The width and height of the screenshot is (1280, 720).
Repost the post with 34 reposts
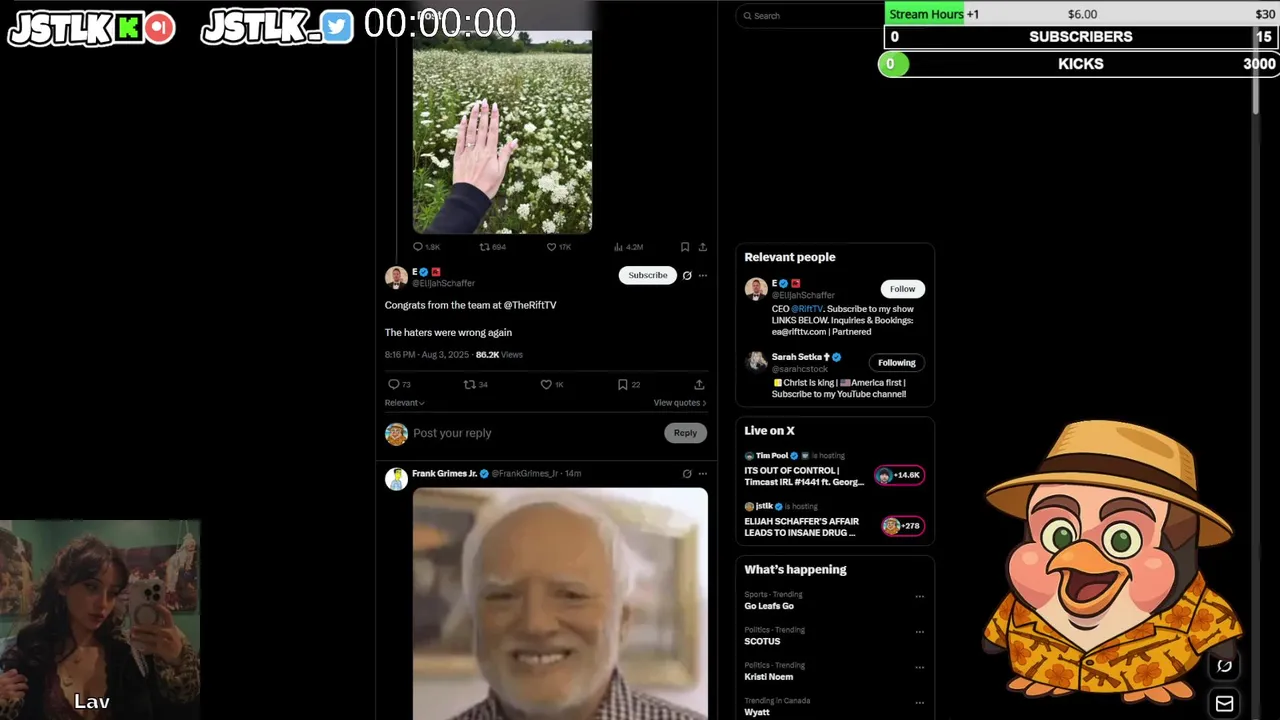(469, 384)
